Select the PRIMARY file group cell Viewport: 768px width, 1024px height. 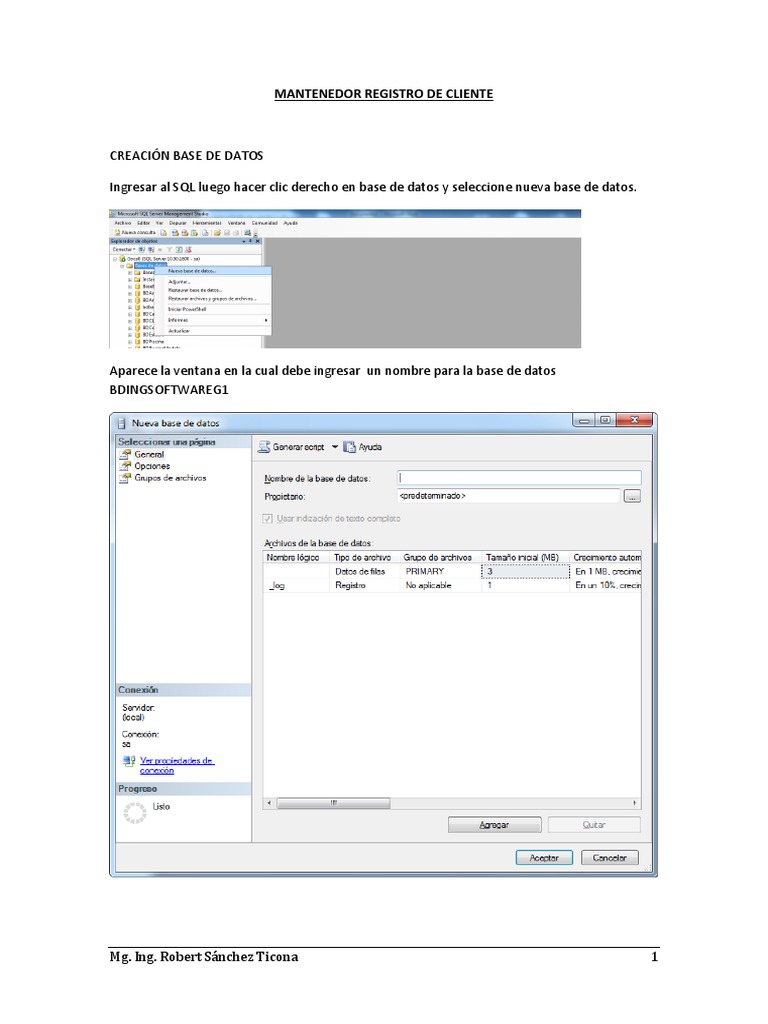pyautogui.click(x=440, y=571)
